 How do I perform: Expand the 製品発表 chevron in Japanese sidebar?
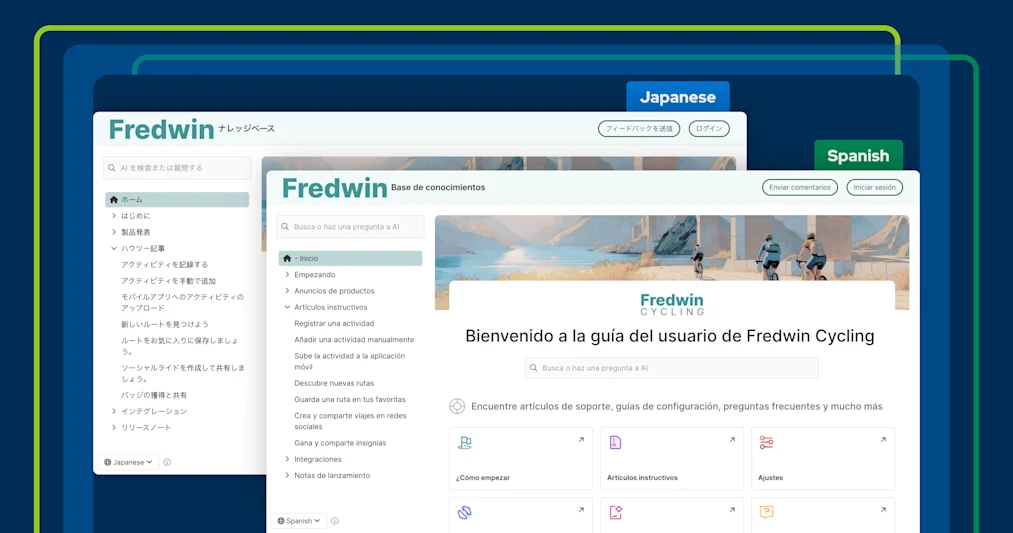pyautogui.click(x=114, y=232)
